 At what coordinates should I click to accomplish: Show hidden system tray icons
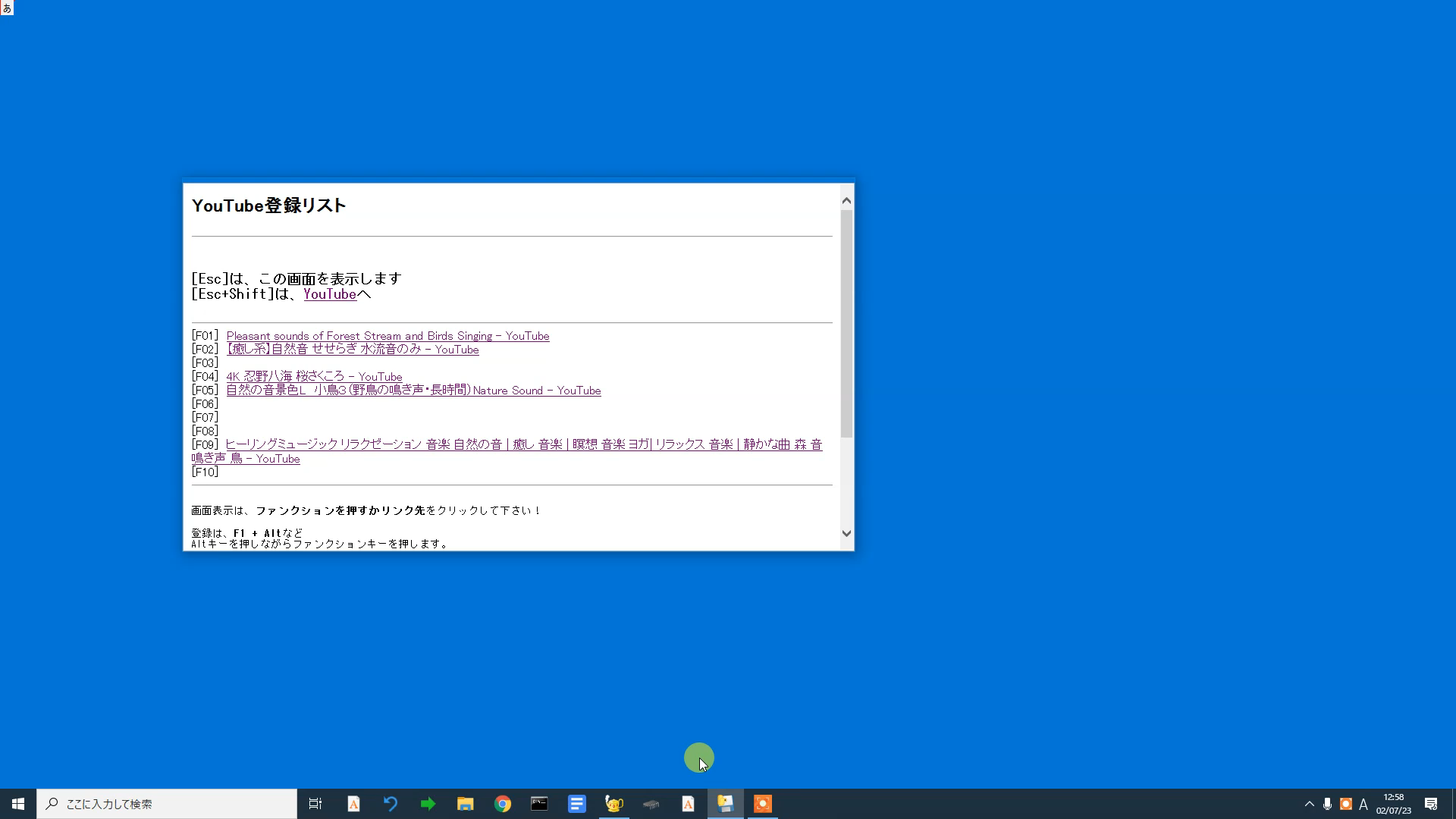(x=1309, y=804)
